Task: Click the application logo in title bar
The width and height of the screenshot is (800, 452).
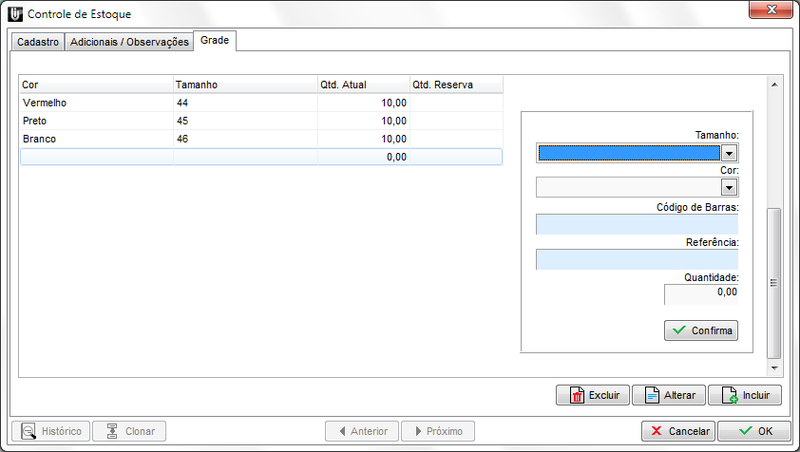Action: click(14, 14)
